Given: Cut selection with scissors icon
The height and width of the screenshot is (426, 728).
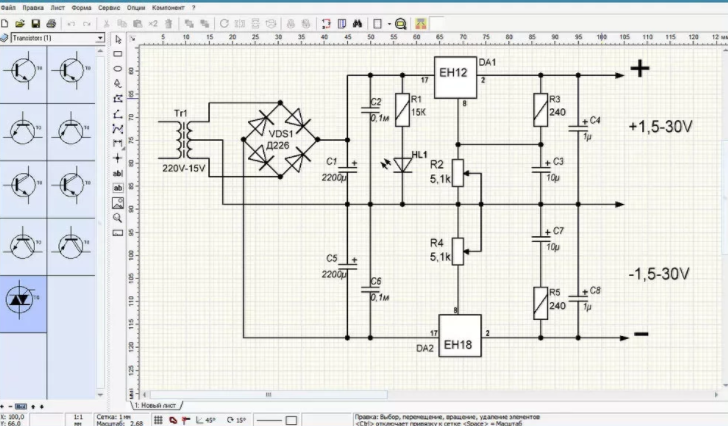Looking at the screenshot, I should [x=106, y=23].
